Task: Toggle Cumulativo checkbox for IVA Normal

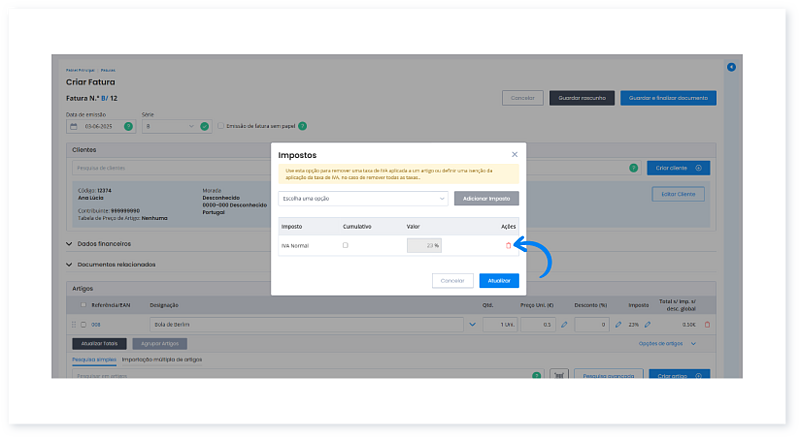Action: [x=346, y=245]
